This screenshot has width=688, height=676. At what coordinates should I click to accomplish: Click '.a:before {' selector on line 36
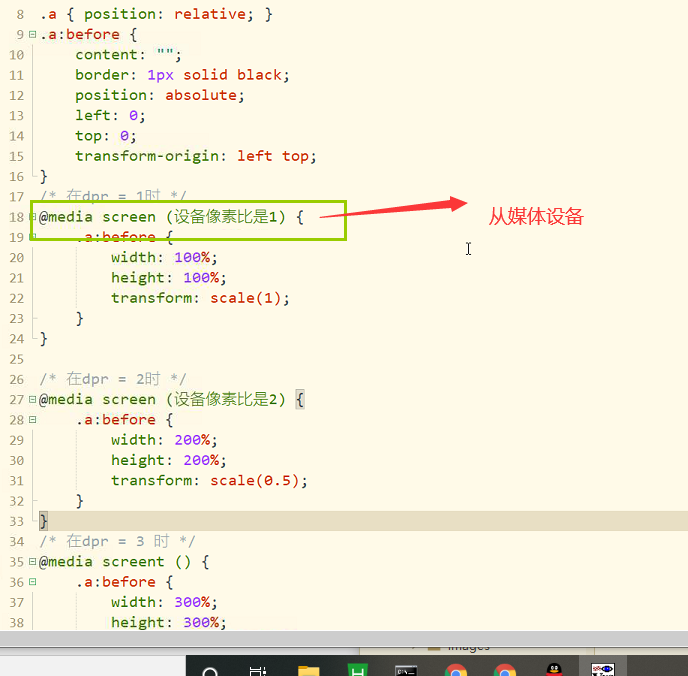125,582
